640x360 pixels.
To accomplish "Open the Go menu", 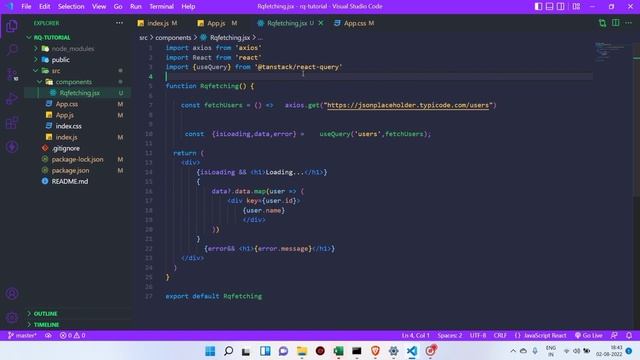I will [118, 7].
